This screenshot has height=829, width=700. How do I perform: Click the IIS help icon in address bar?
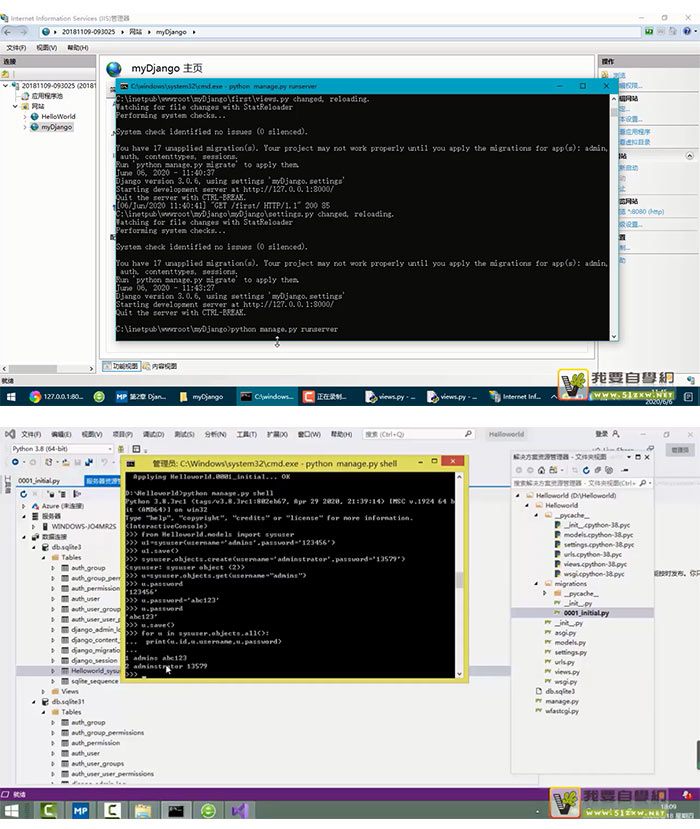[687, 32]
